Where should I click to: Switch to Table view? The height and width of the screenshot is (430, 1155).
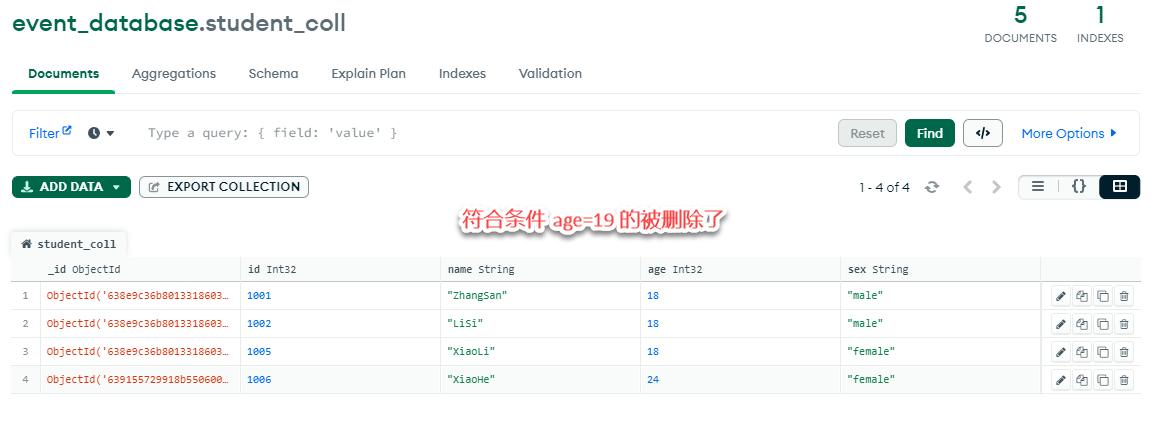click(x=1120, y=187)
